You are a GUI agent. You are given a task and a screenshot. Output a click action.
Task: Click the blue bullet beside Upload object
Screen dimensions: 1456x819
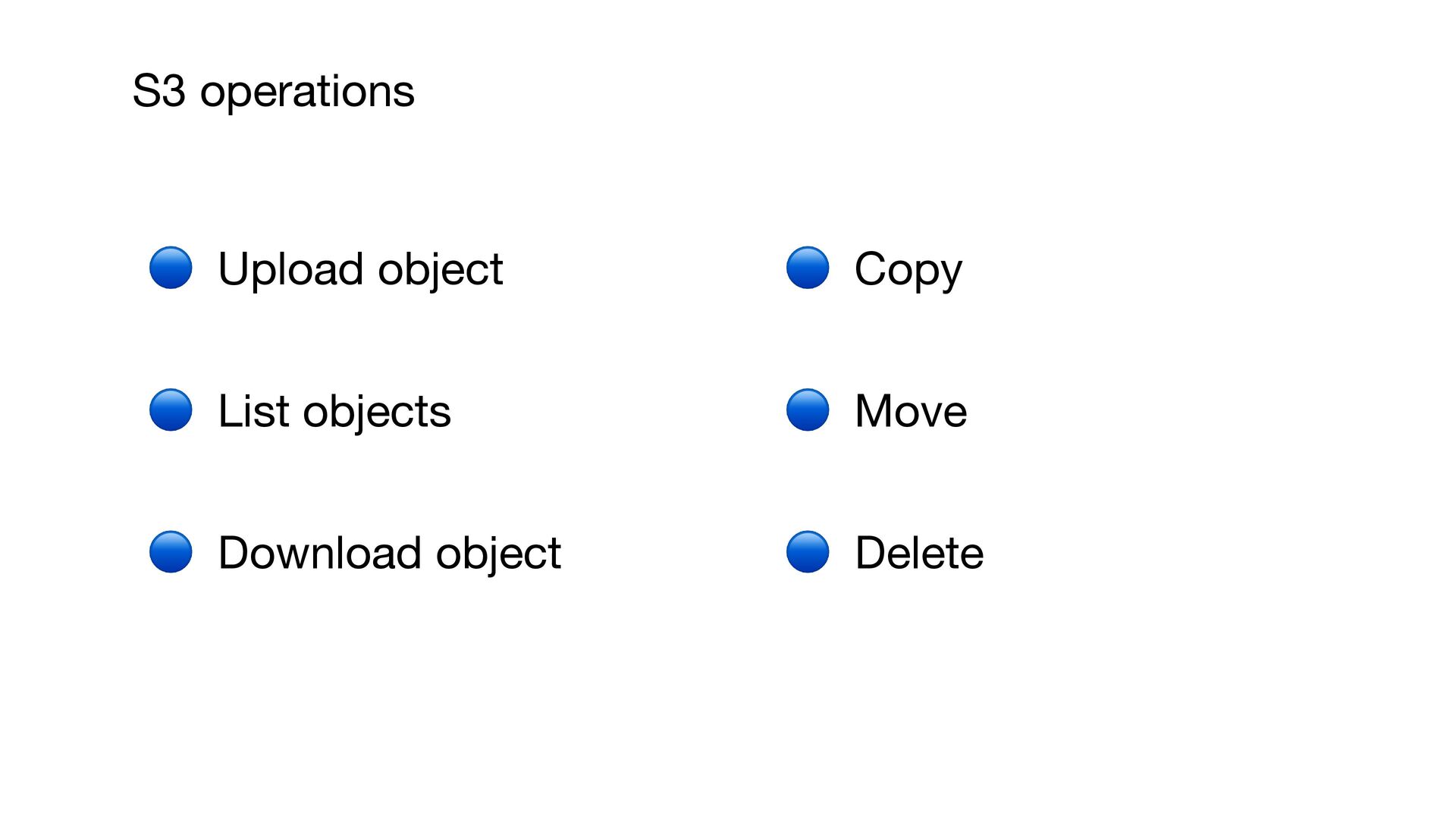[x=171, y=268]
